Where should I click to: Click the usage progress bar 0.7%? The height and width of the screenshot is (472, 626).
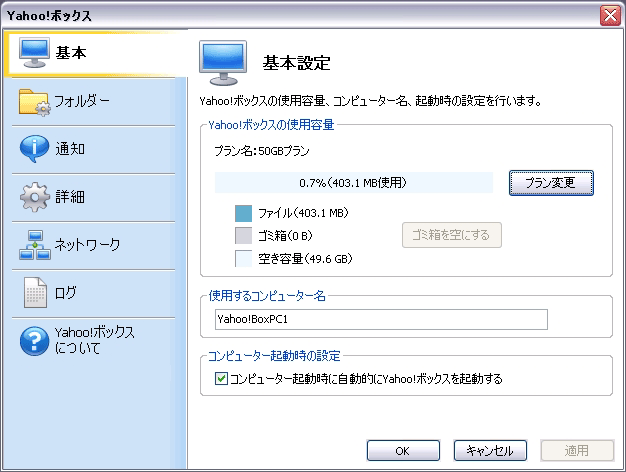pos(354,183)
